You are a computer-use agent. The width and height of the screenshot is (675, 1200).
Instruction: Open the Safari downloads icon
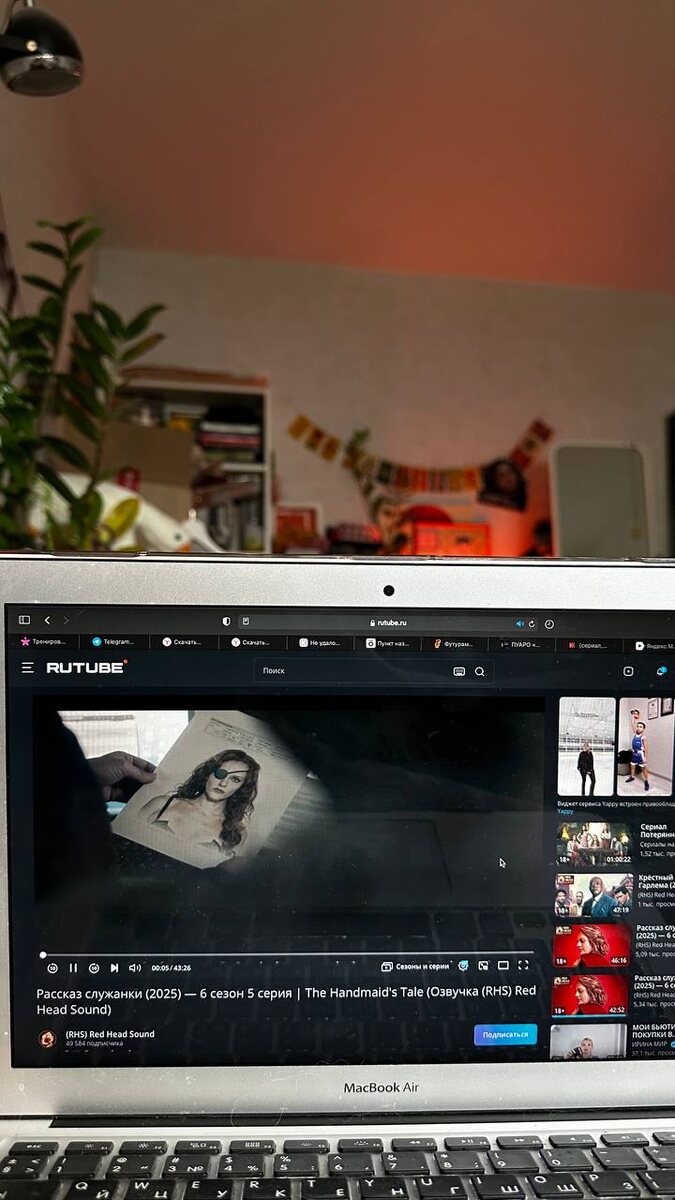(x=549, y=623)
